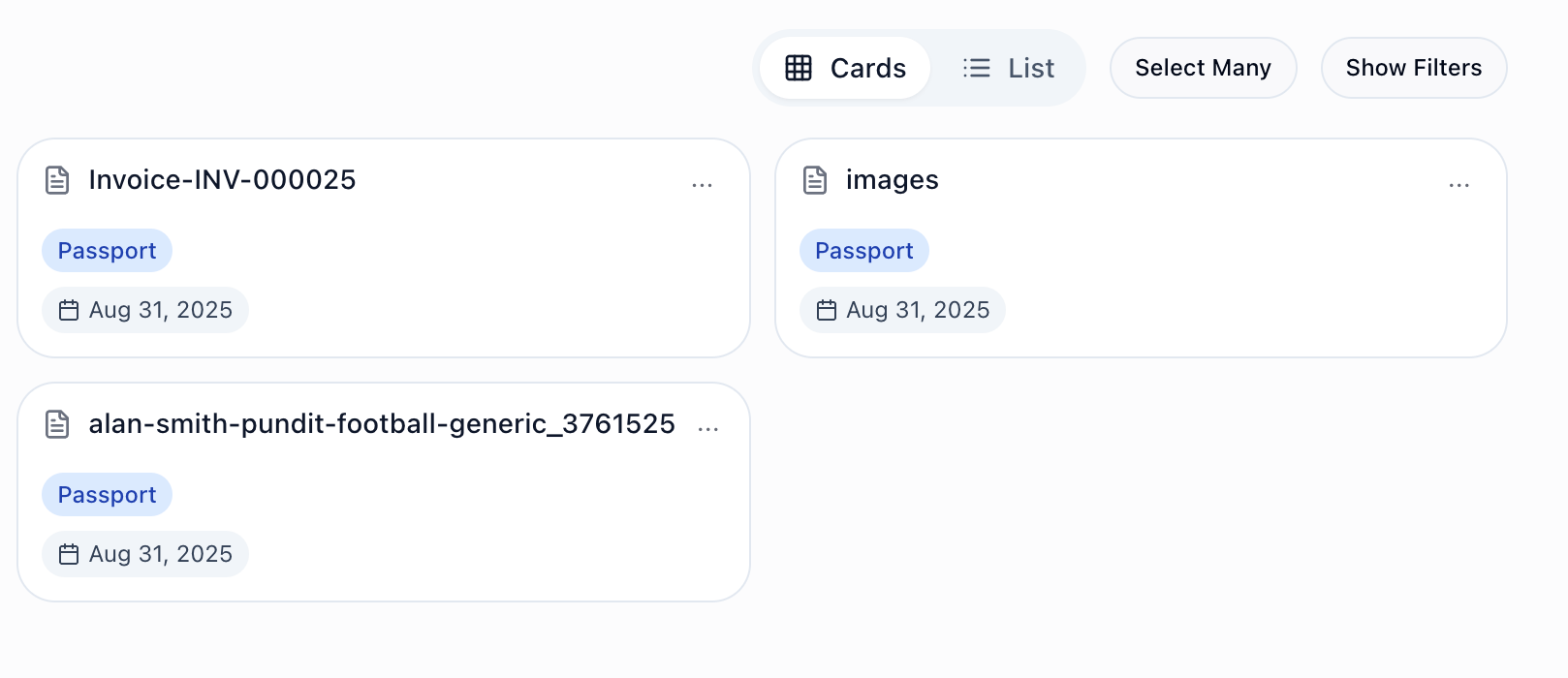Click the calendar icon on Invoice-INV-000025 card
The image size is (1568, 678).
click(69, 310)
